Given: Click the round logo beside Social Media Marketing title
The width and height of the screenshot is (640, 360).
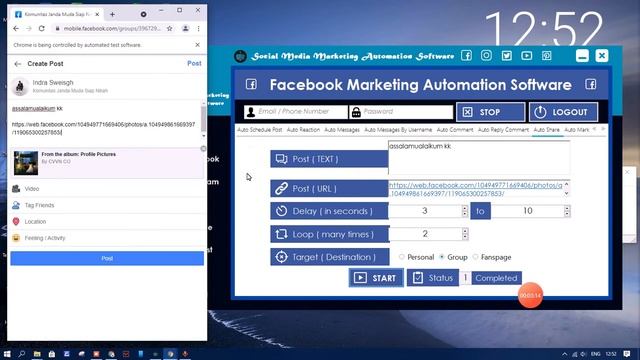Looking at the screenshot, I should click(x=240, y=56).
